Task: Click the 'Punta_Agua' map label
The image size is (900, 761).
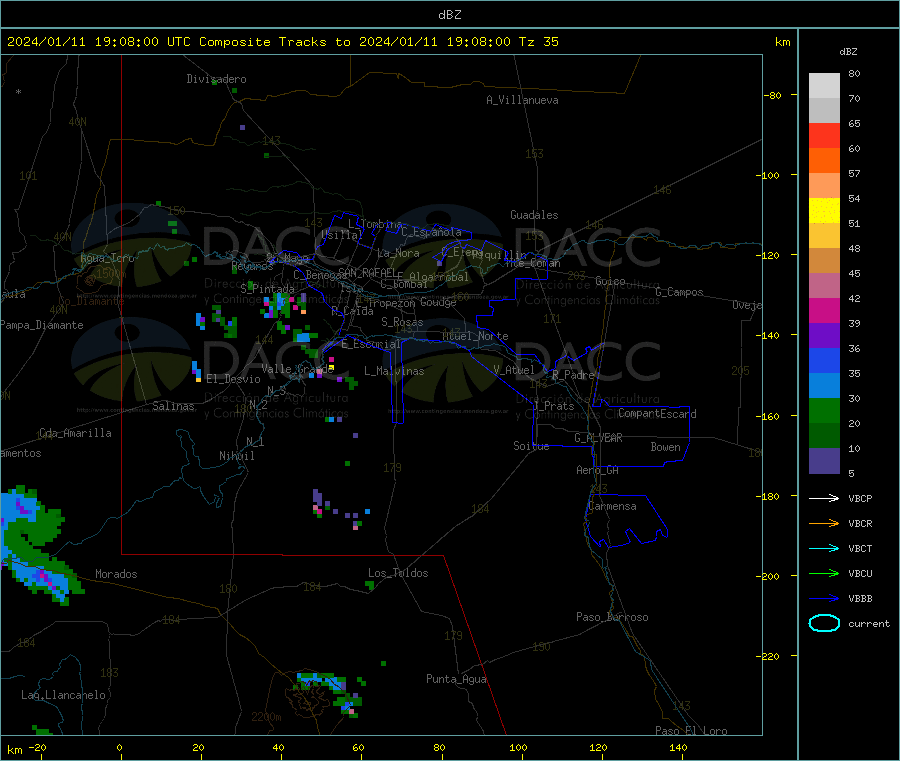Action: click(456, 679)
